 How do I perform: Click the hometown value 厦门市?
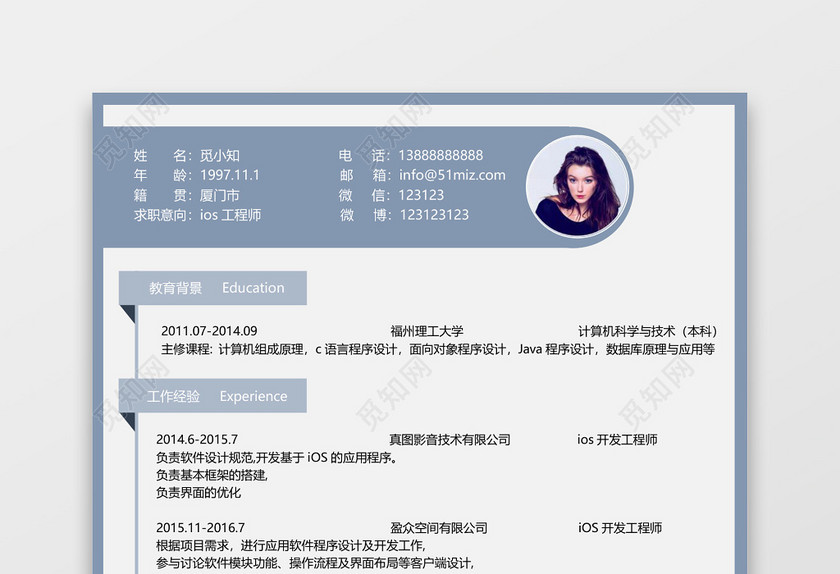pyautogui.click(x=220, y=195)
